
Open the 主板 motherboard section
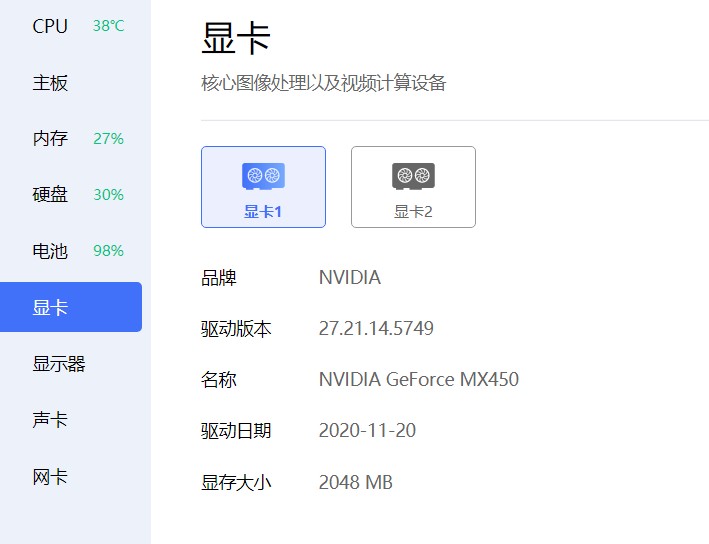[50, 83]
